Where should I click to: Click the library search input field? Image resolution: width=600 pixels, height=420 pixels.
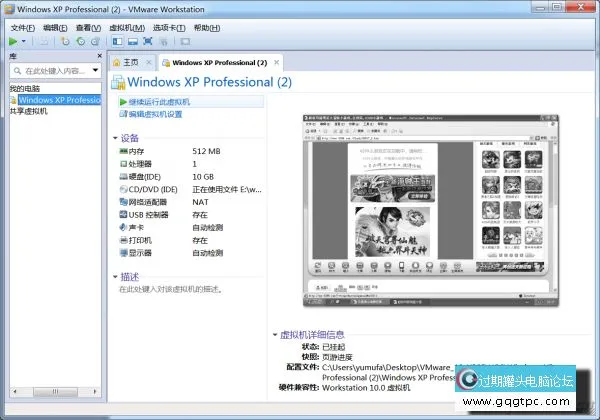coord(53,71)
